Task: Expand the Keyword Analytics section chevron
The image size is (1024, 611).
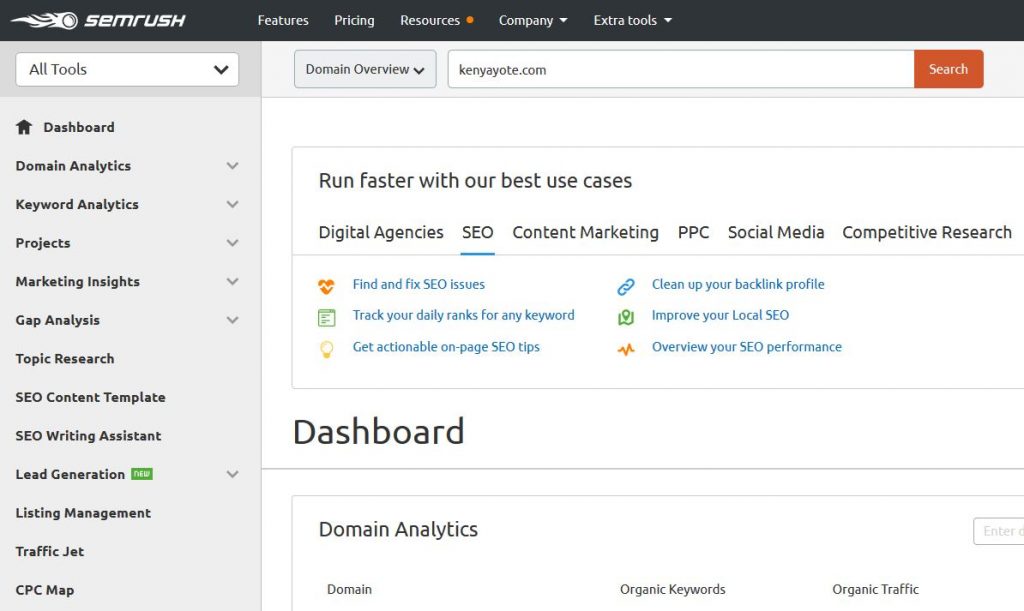Action: click(232, 204)
